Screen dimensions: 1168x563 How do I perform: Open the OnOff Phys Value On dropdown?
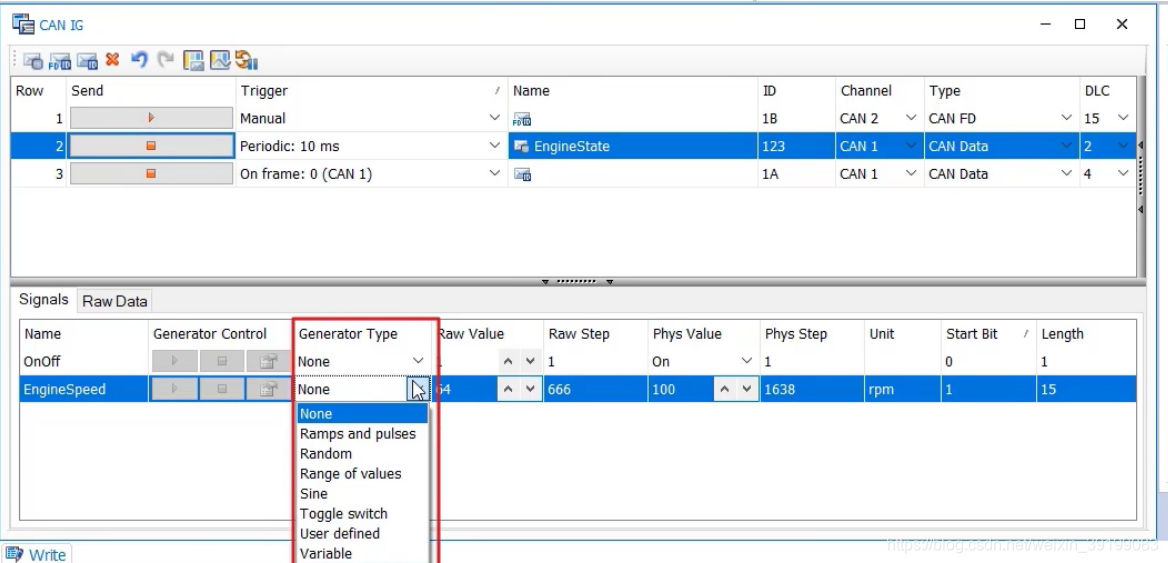pos(747,361)
